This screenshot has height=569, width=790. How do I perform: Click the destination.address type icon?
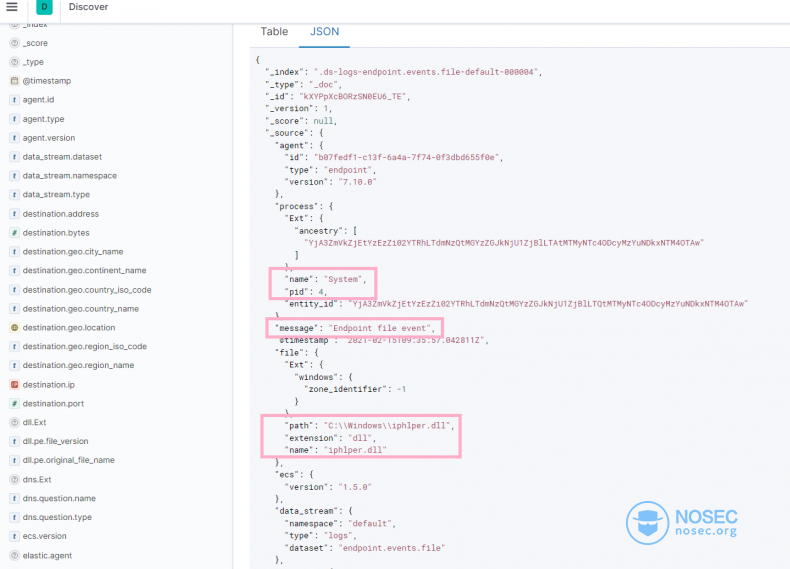pyautogui.click(x=15, y=214)
